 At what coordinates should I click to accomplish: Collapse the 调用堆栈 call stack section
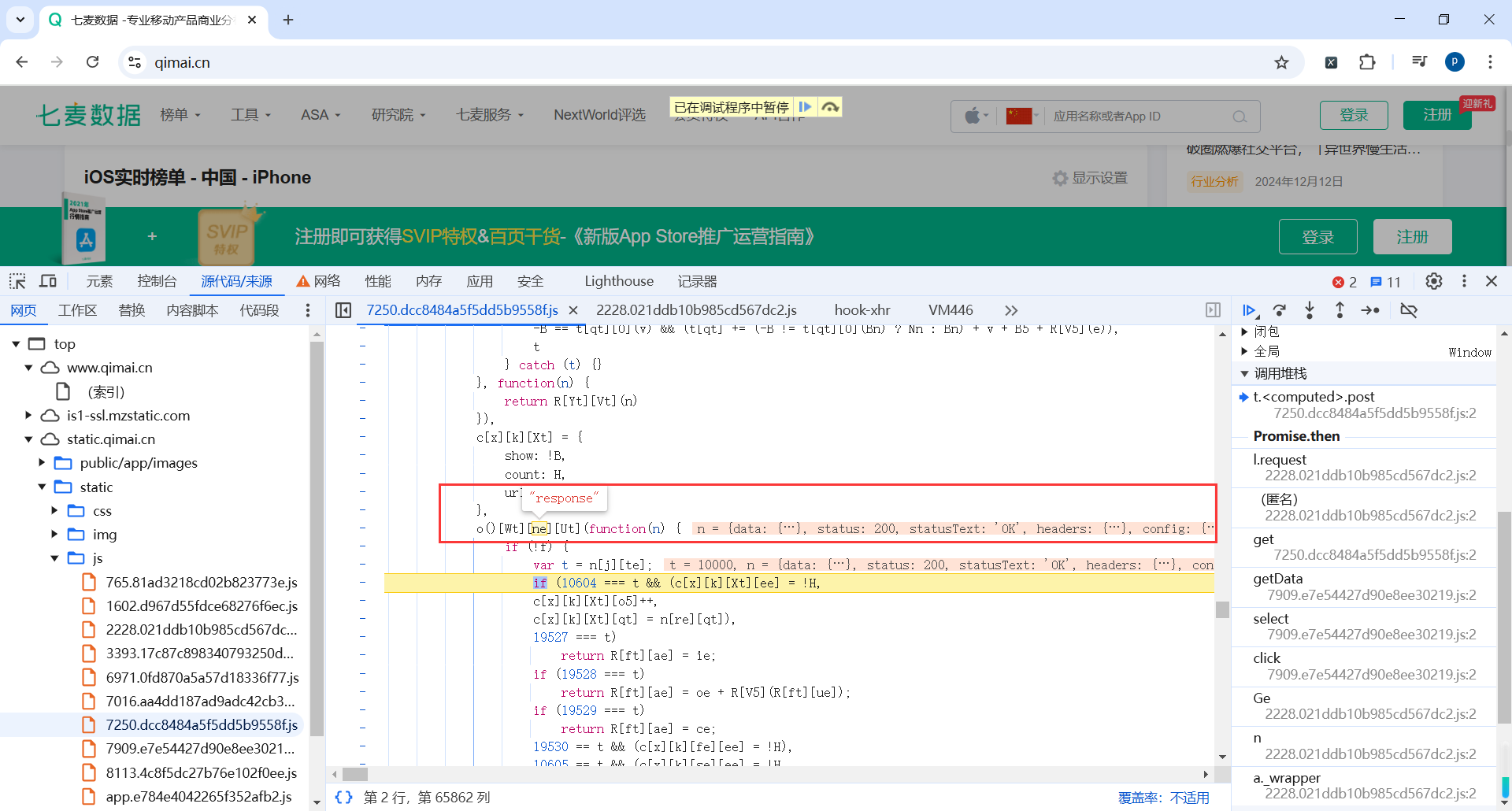click(1245, 373)
